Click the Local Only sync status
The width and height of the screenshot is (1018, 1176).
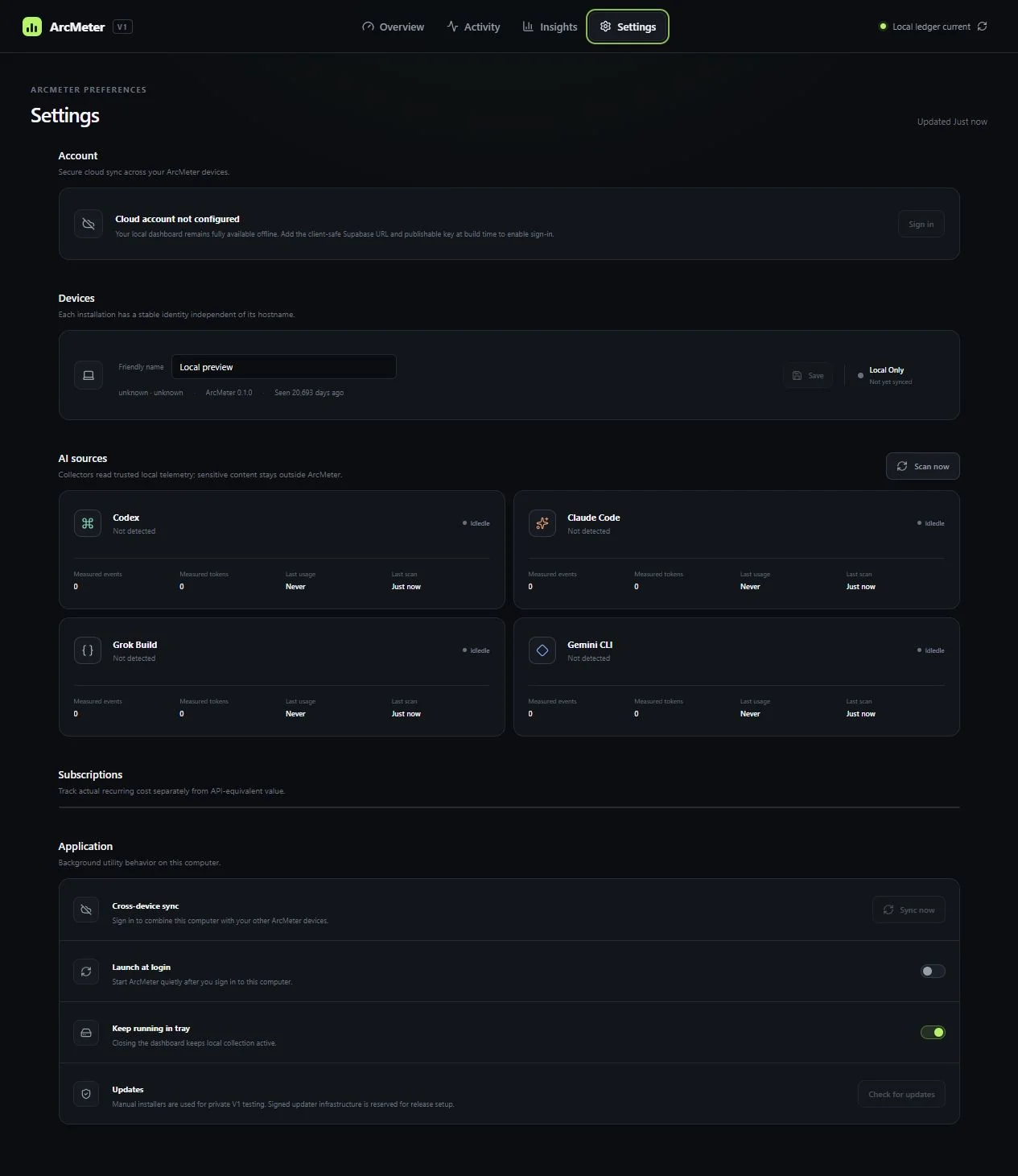pos(884,375)
